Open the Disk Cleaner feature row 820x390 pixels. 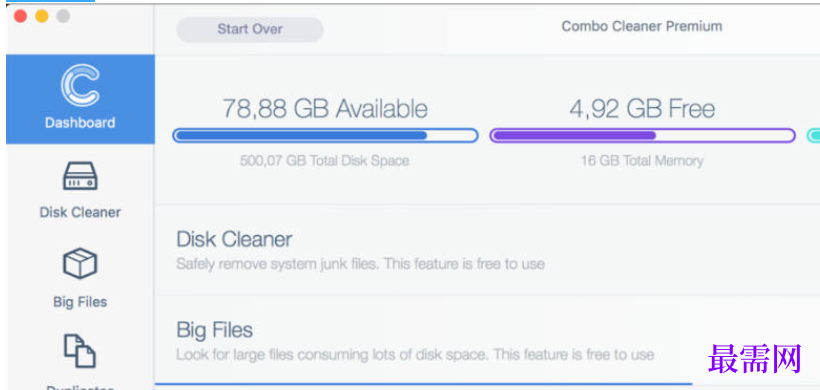point(487,250)
